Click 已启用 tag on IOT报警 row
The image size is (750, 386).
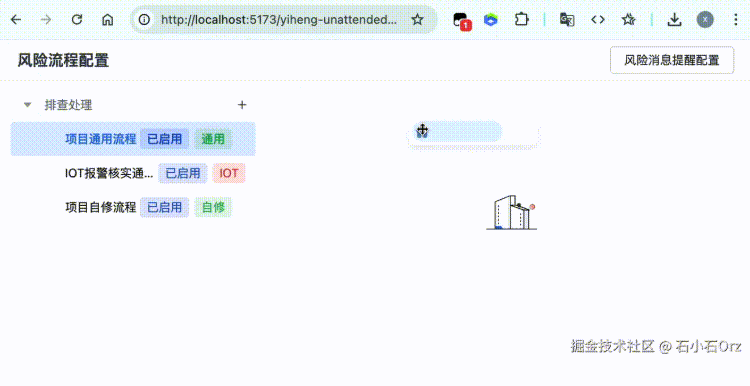click(x=183, y=173)
